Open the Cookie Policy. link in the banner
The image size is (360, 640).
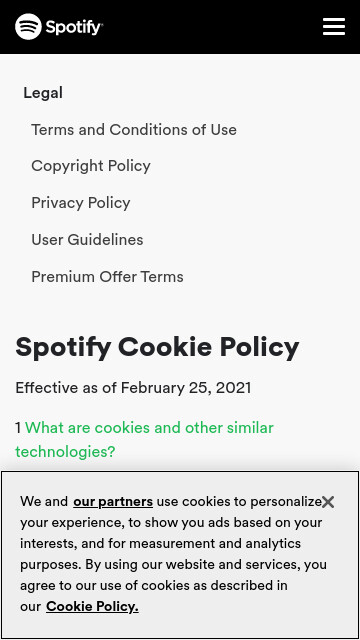92,607
